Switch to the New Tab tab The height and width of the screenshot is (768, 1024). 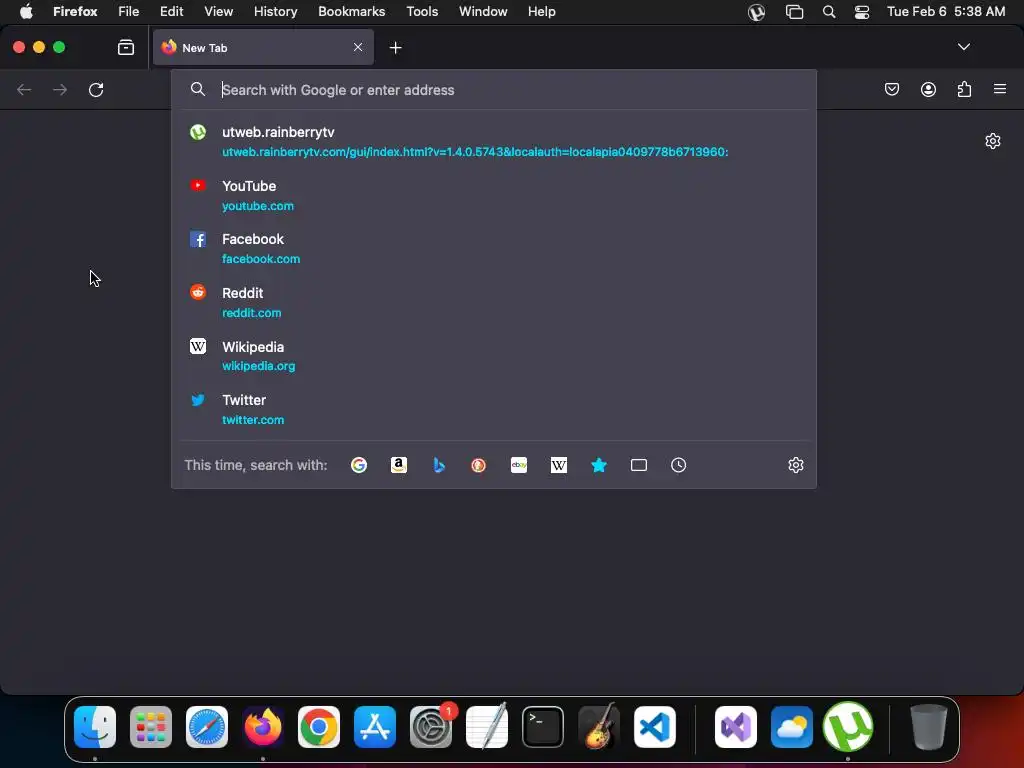tap(263, 47)
